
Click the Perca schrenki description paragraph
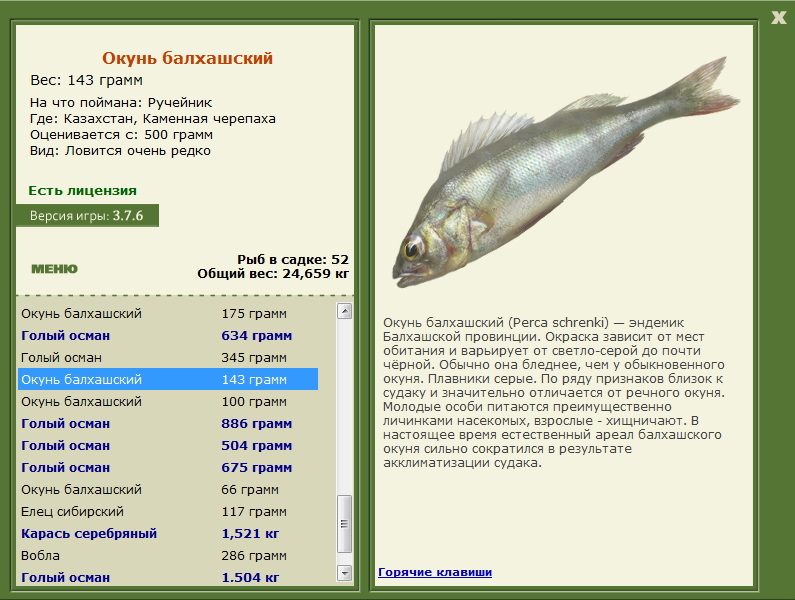554,393
